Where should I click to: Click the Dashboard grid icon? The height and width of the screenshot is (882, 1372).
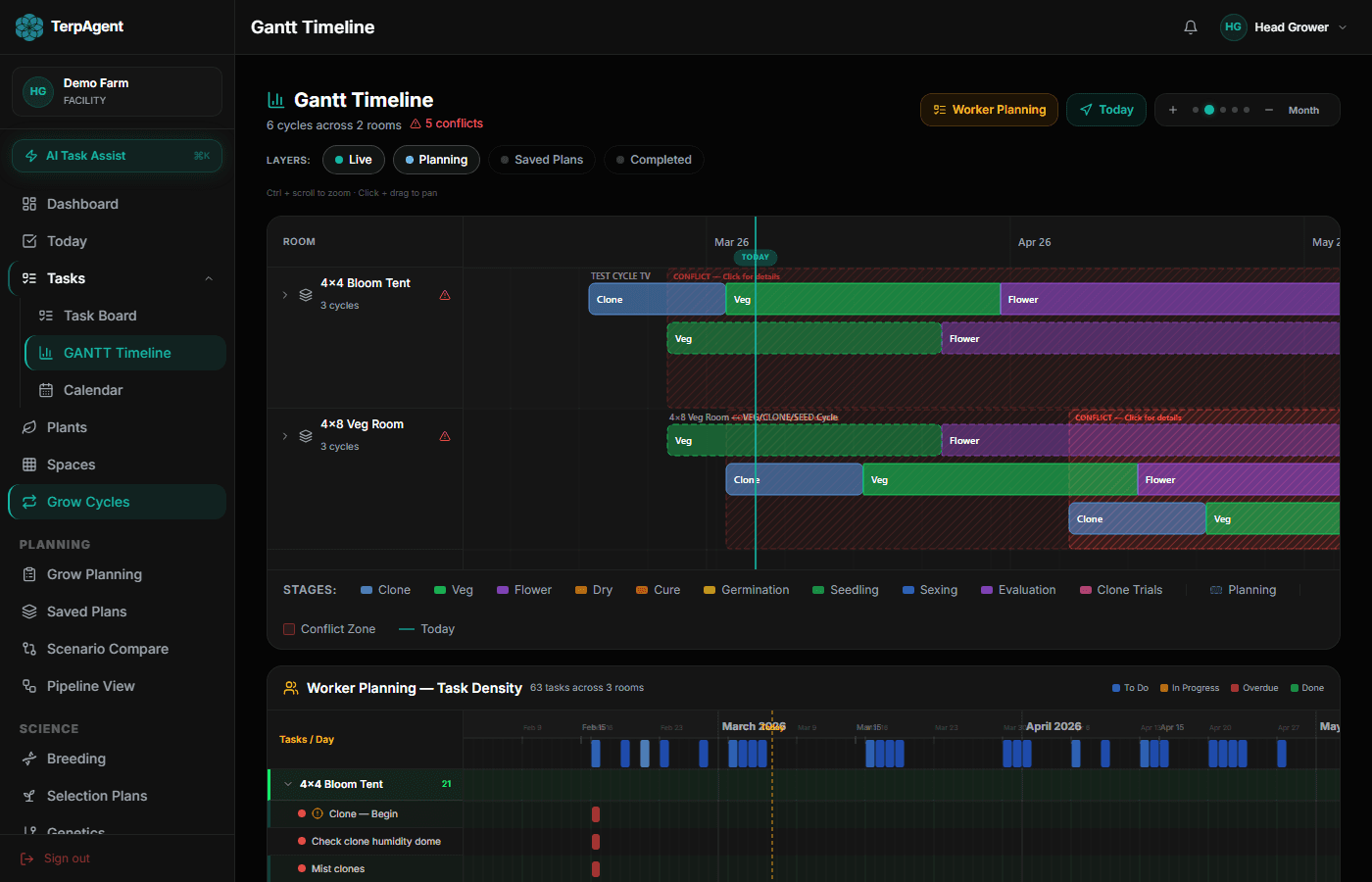(29, 204)
